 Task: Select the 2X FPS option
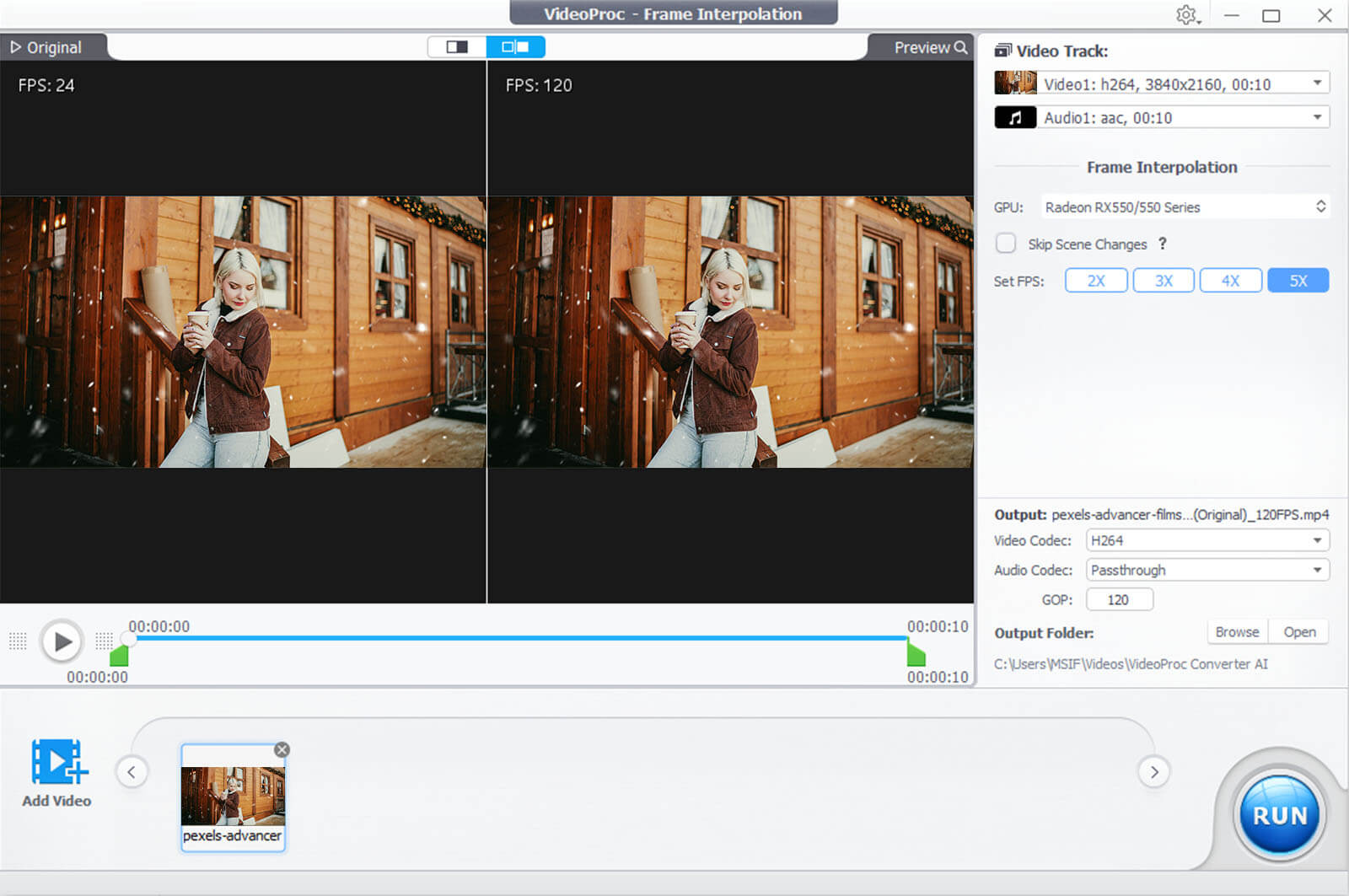point(1095,280)
